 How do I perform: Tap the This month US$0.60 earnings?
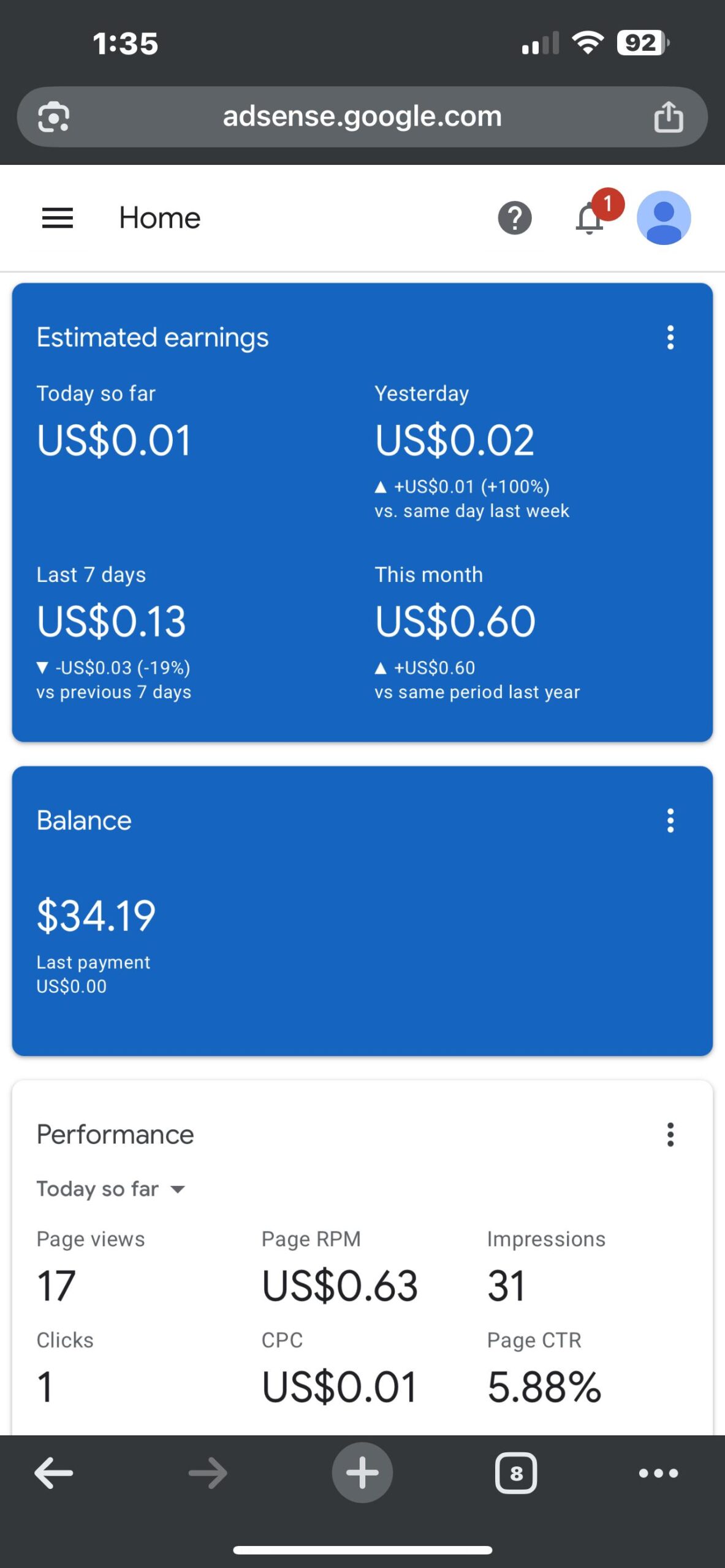point(455,621)
